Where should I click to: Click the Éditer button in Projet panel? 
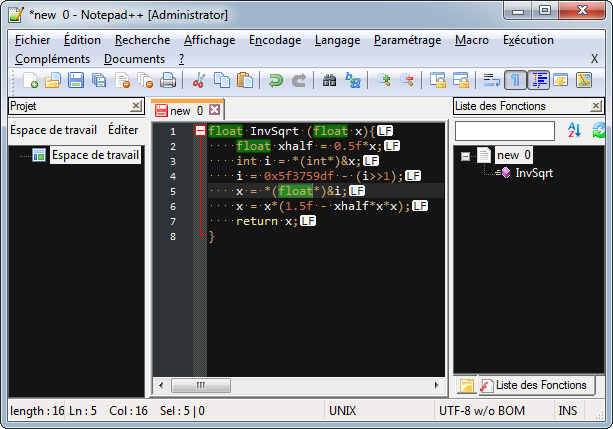123,129
